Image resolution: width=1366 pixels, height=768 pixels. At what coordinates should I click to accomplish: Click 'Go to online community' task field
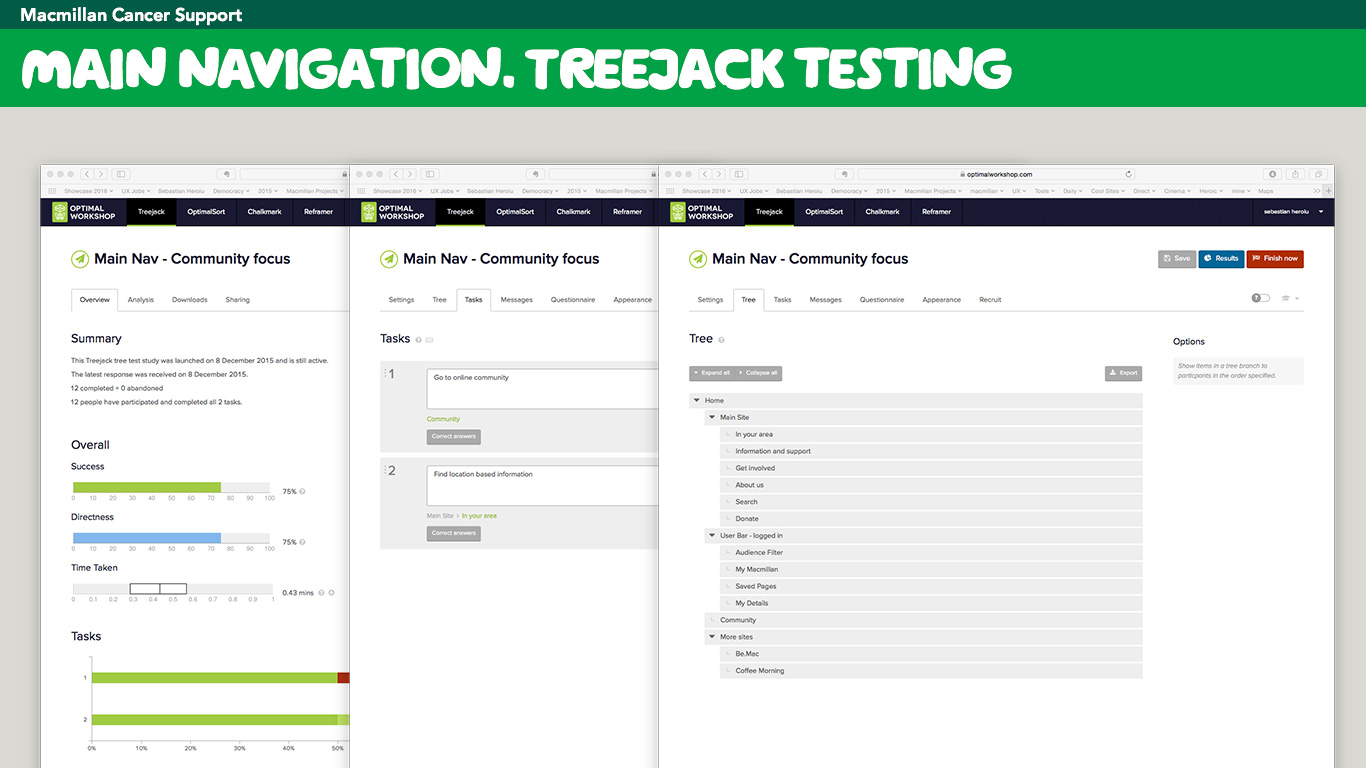click(542, 389)
